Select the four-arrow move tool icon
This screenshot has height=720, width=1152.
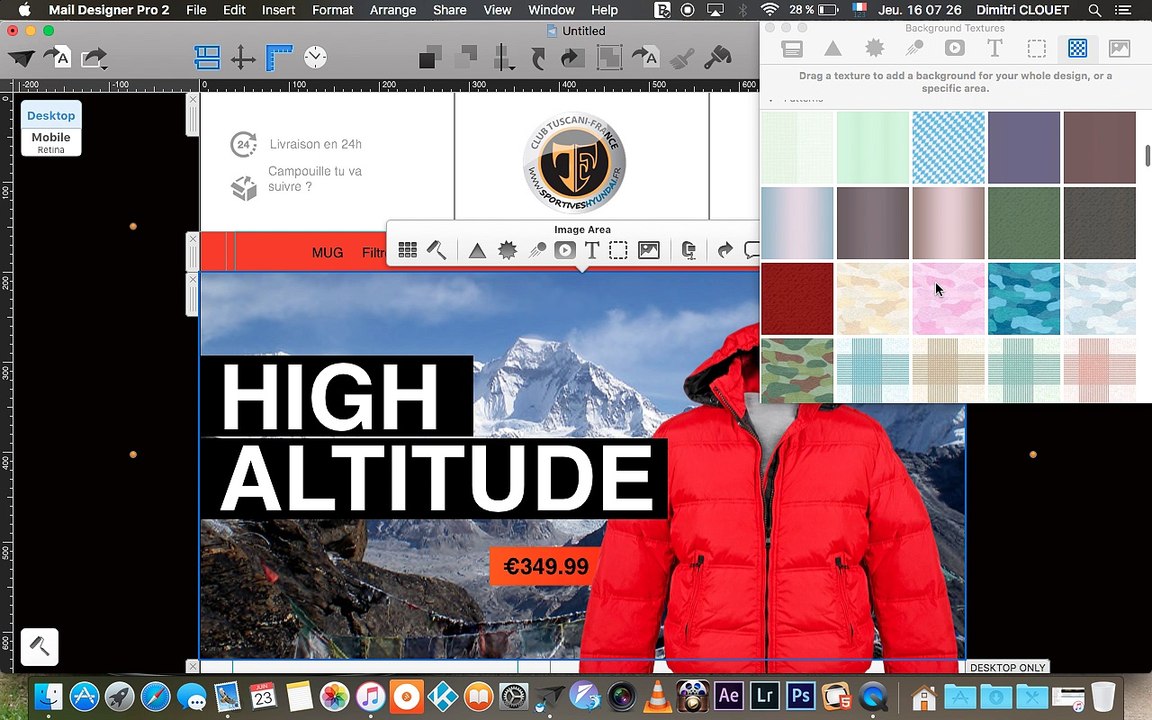click(x=243, y=57)
